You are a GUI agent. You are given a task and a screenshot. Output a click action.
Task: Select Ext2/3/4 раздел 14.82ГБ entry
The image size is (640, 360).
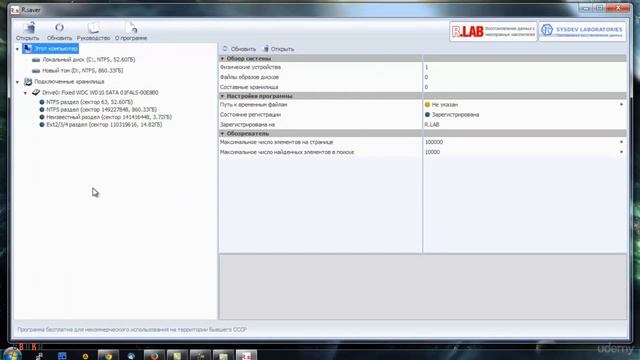104,124
